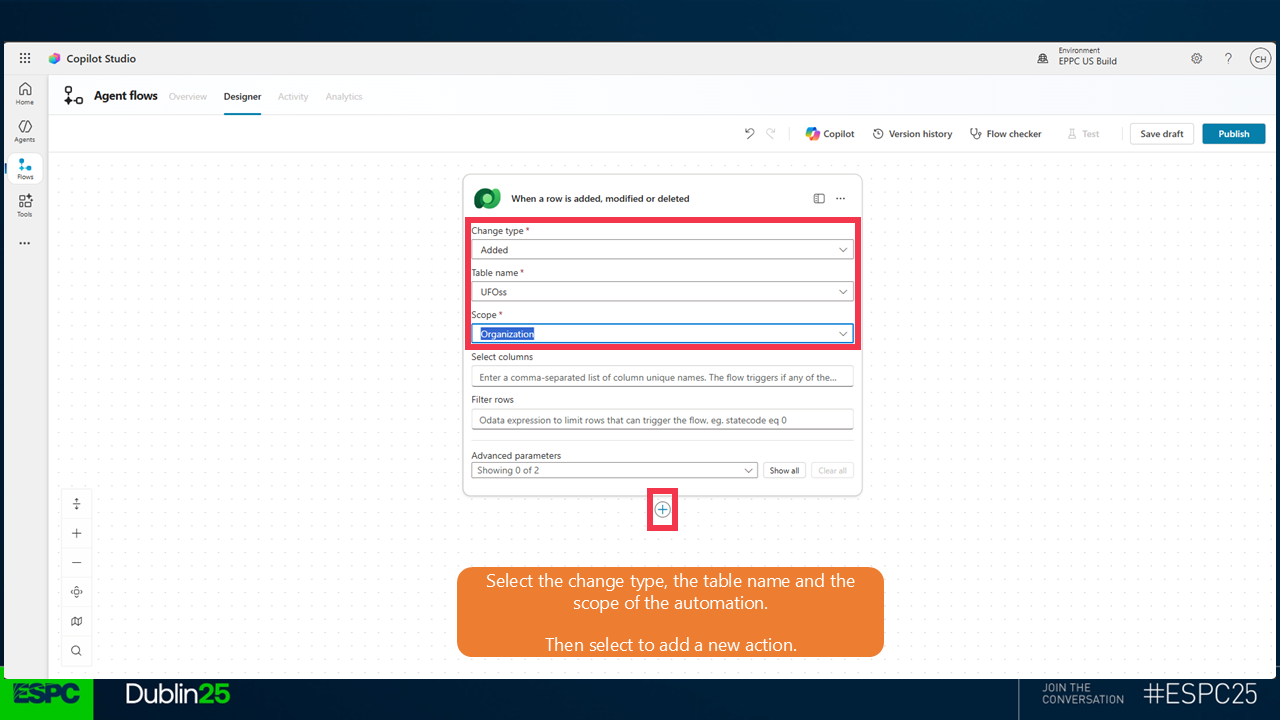The height and width of the screenshot is (720, 1280).
Task: Open the app launcher waffle icon
Action: pos(25,59)
